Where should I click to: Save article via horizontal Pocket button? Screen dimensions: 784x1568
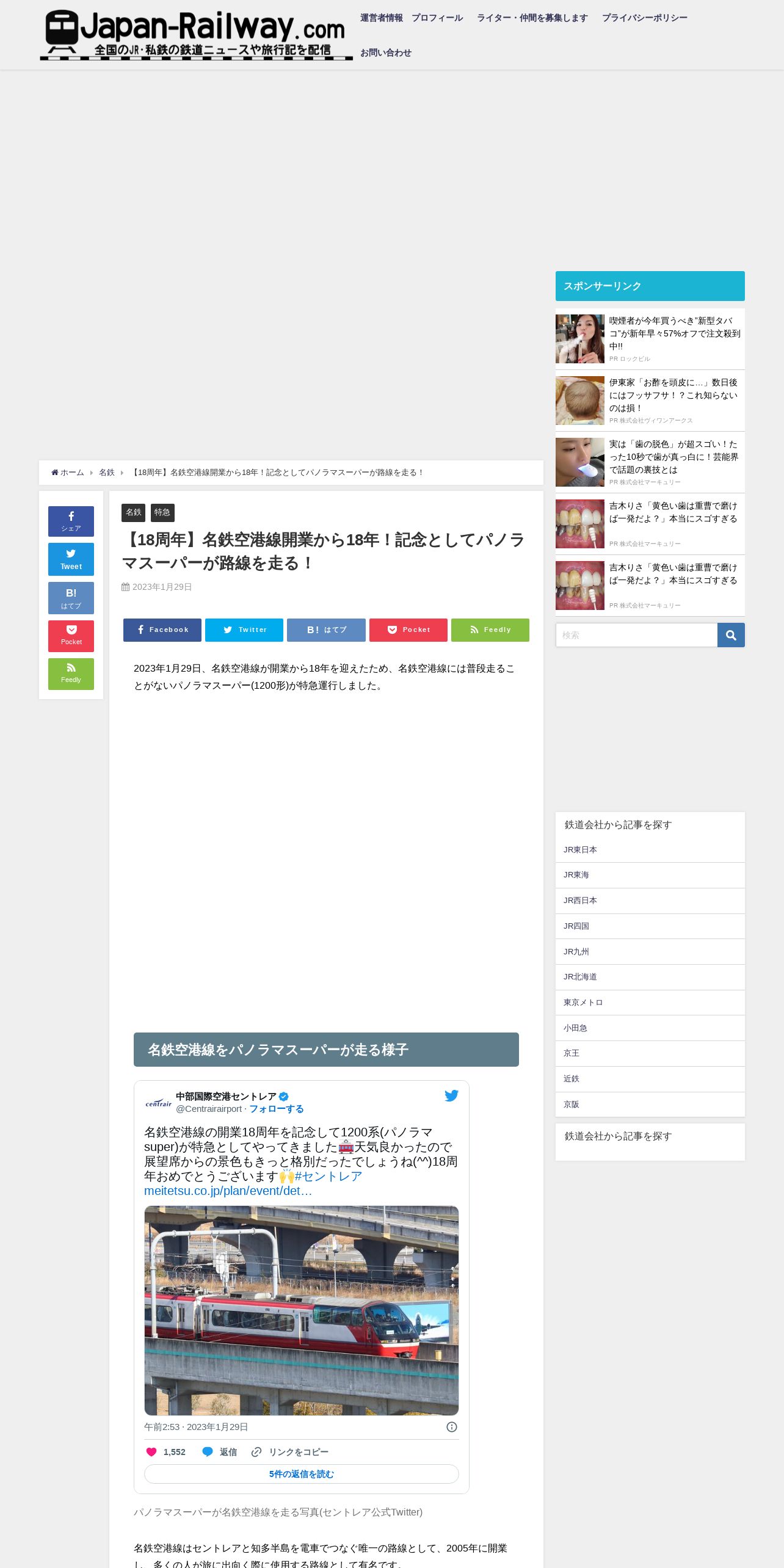click(x=408, y=630)
